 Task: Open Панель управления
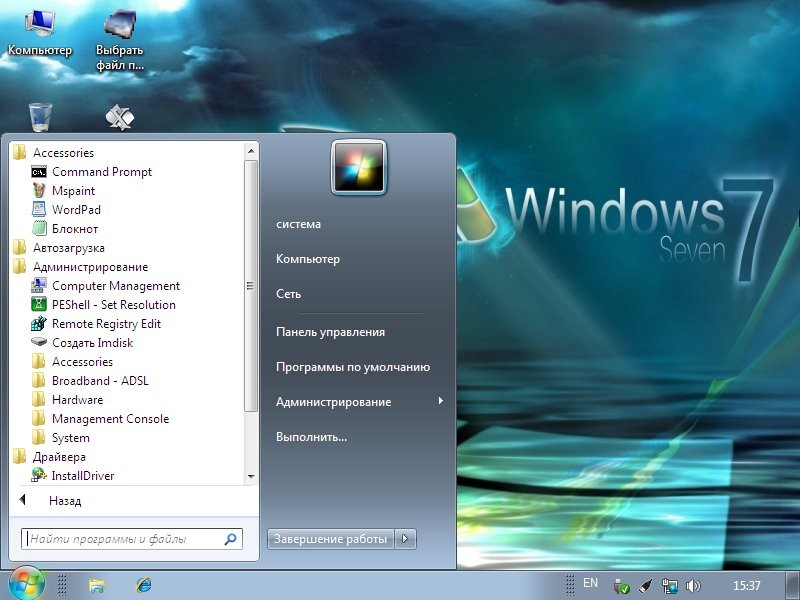pyautogui.click(x=330, y=332)
